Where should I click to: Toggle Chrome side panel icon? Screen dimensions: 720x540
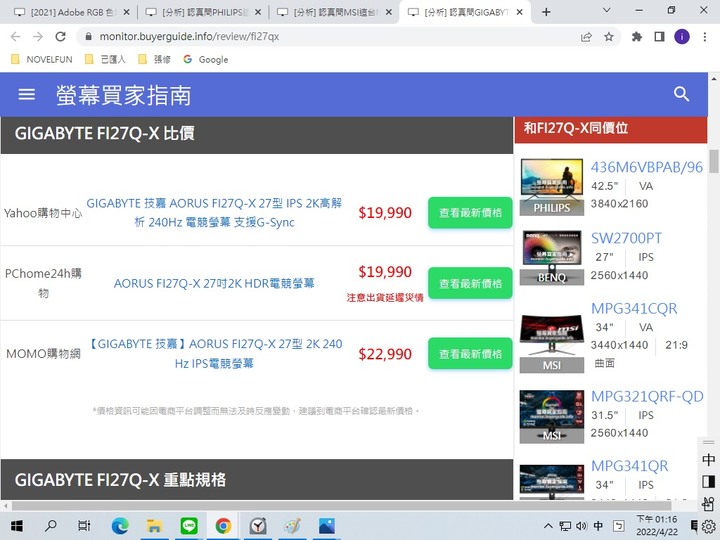[659, 37]
